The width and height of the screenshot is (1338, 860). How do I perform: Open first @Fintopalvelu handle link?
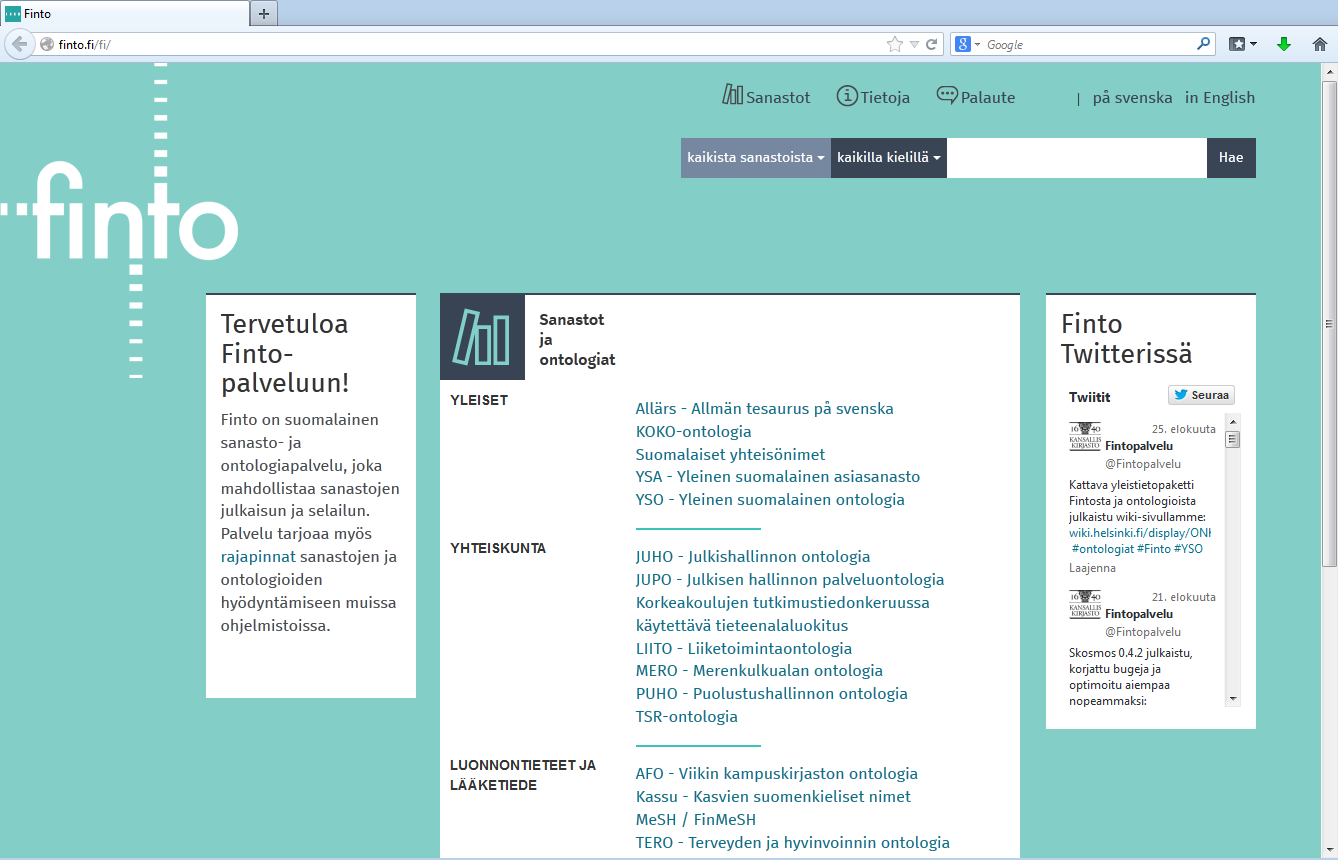tap(1142, 464)
